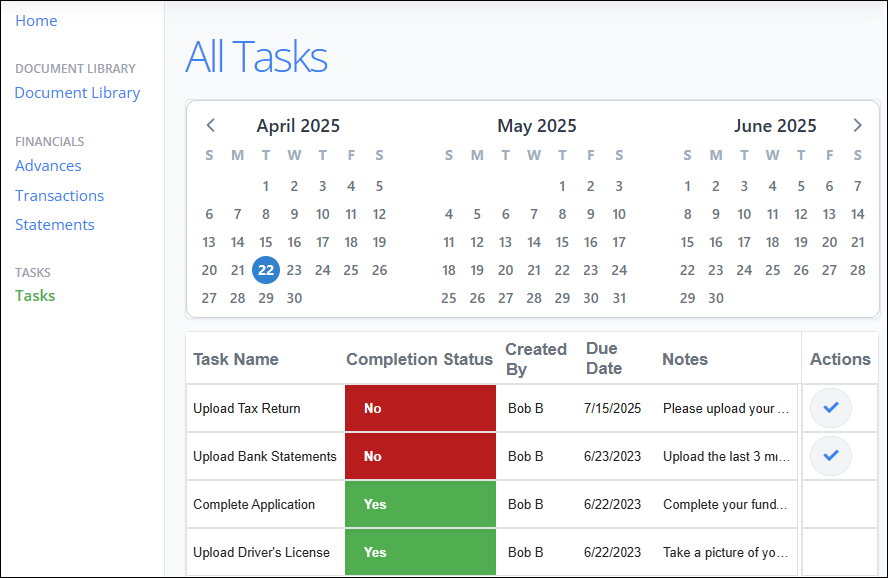Go to Statements in Financials

coord(55,225)
